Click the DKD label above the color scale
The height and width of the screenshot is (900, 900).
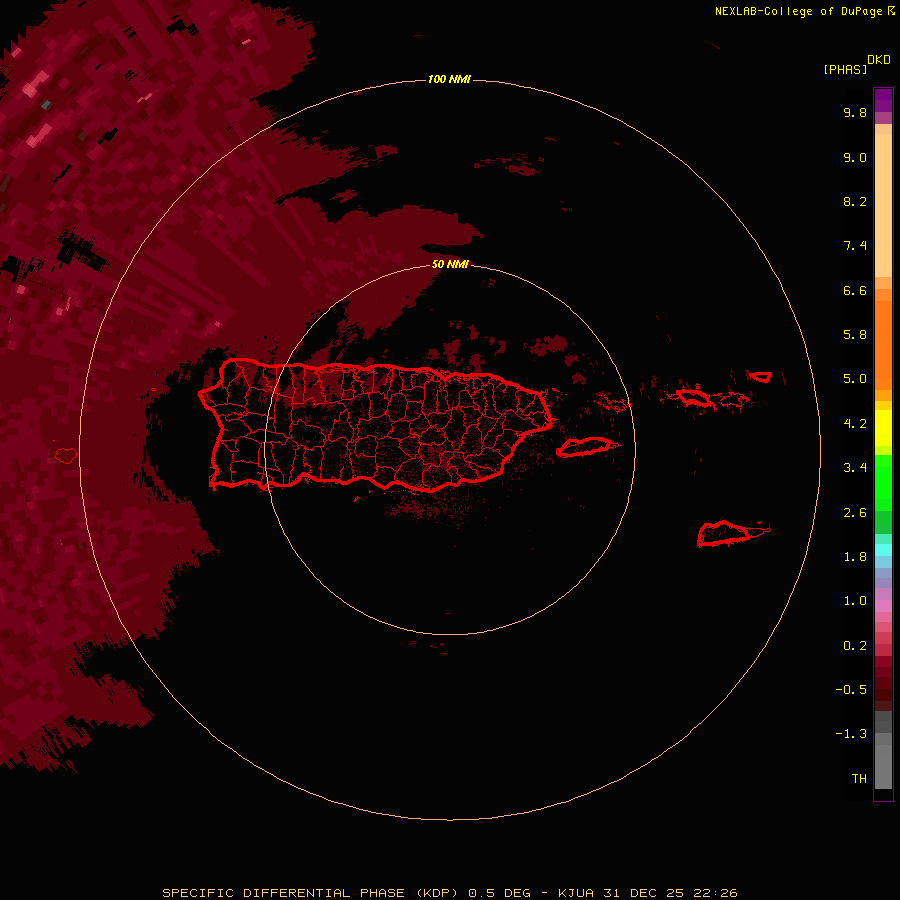879,60
